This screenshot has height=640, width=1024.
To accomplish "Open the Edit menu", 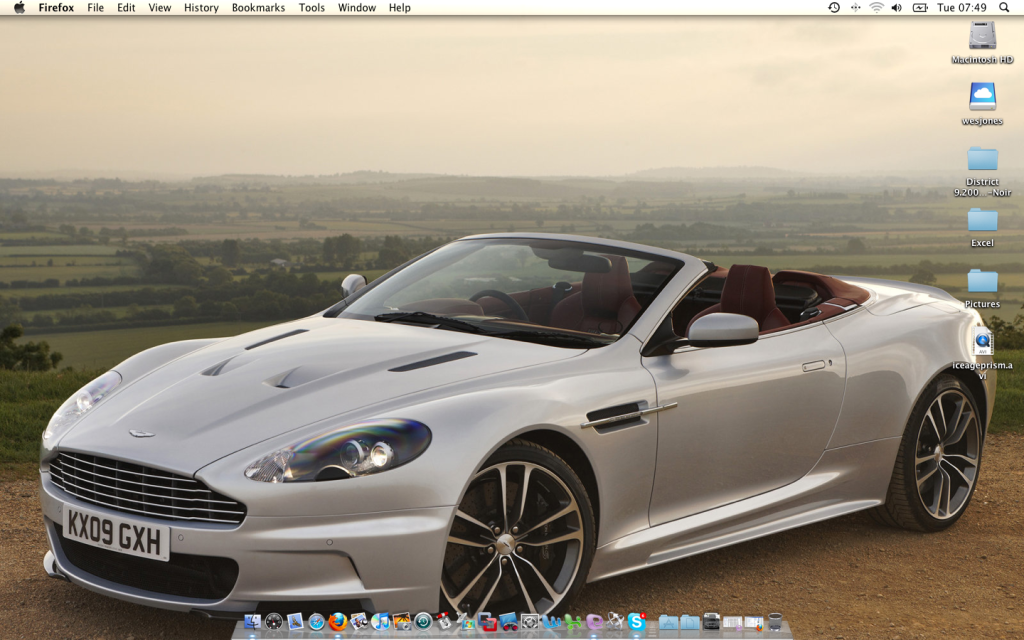I will tap(126, 8).
